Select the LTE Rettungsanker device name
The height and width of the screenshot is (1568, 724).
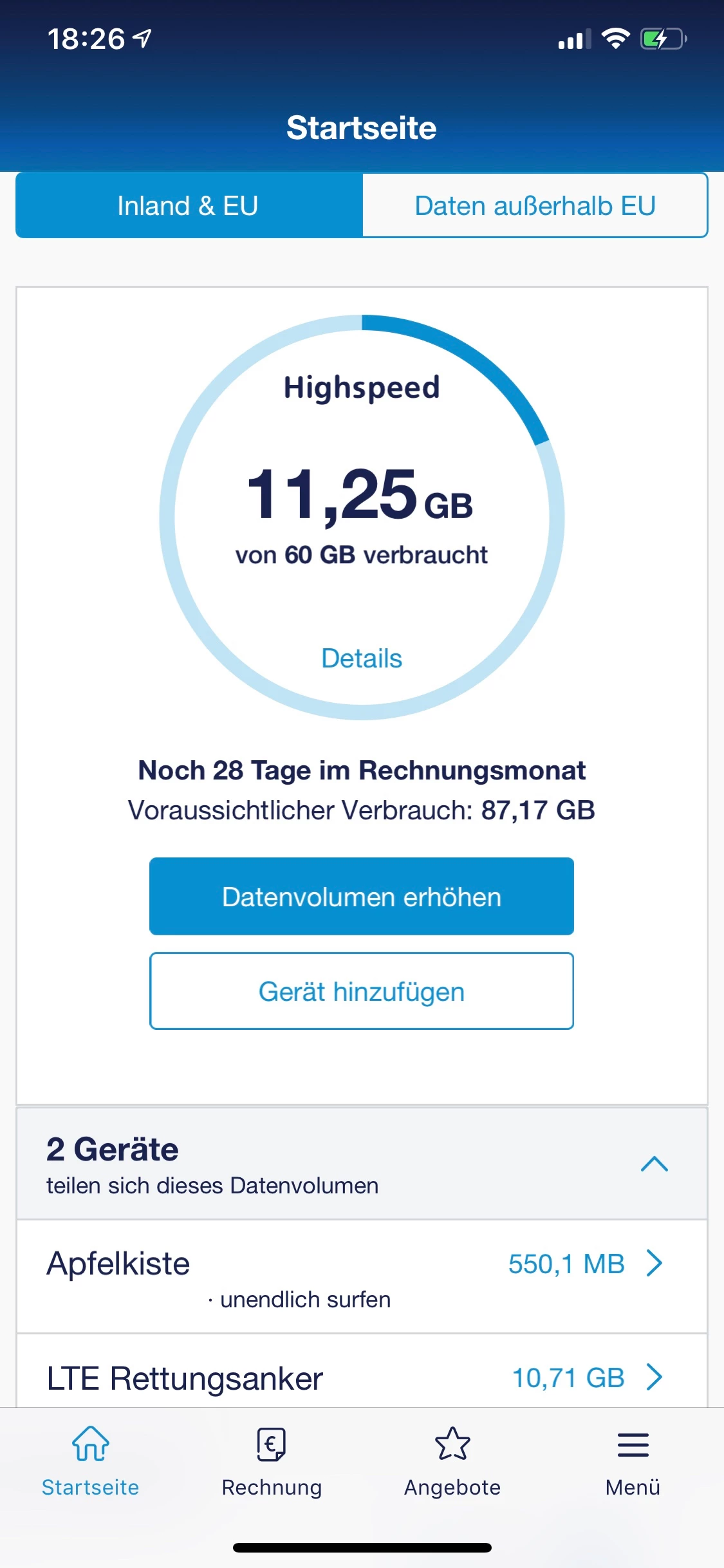[x=185, y=1379]
